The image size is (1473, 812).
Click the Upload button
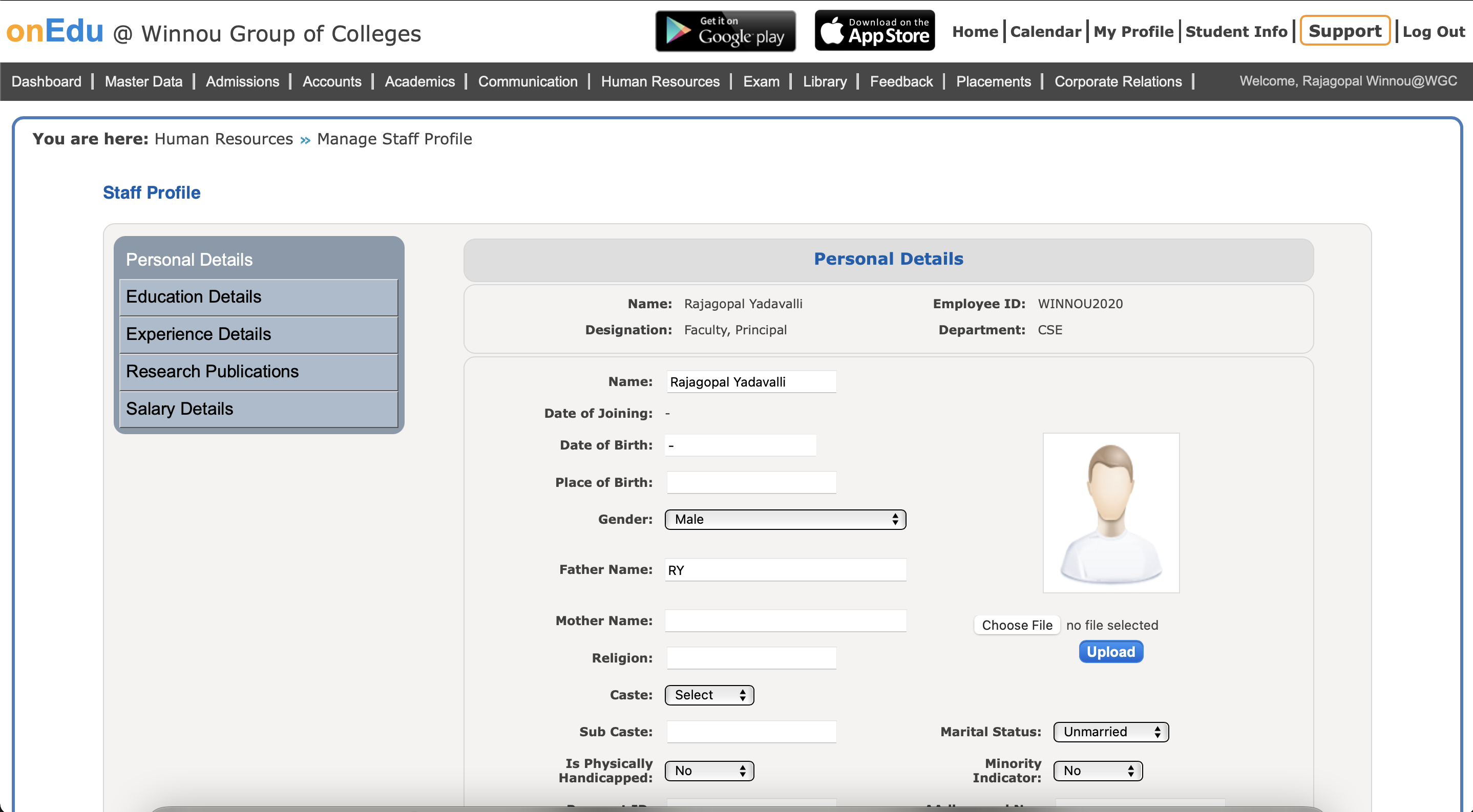[1110, 652]
